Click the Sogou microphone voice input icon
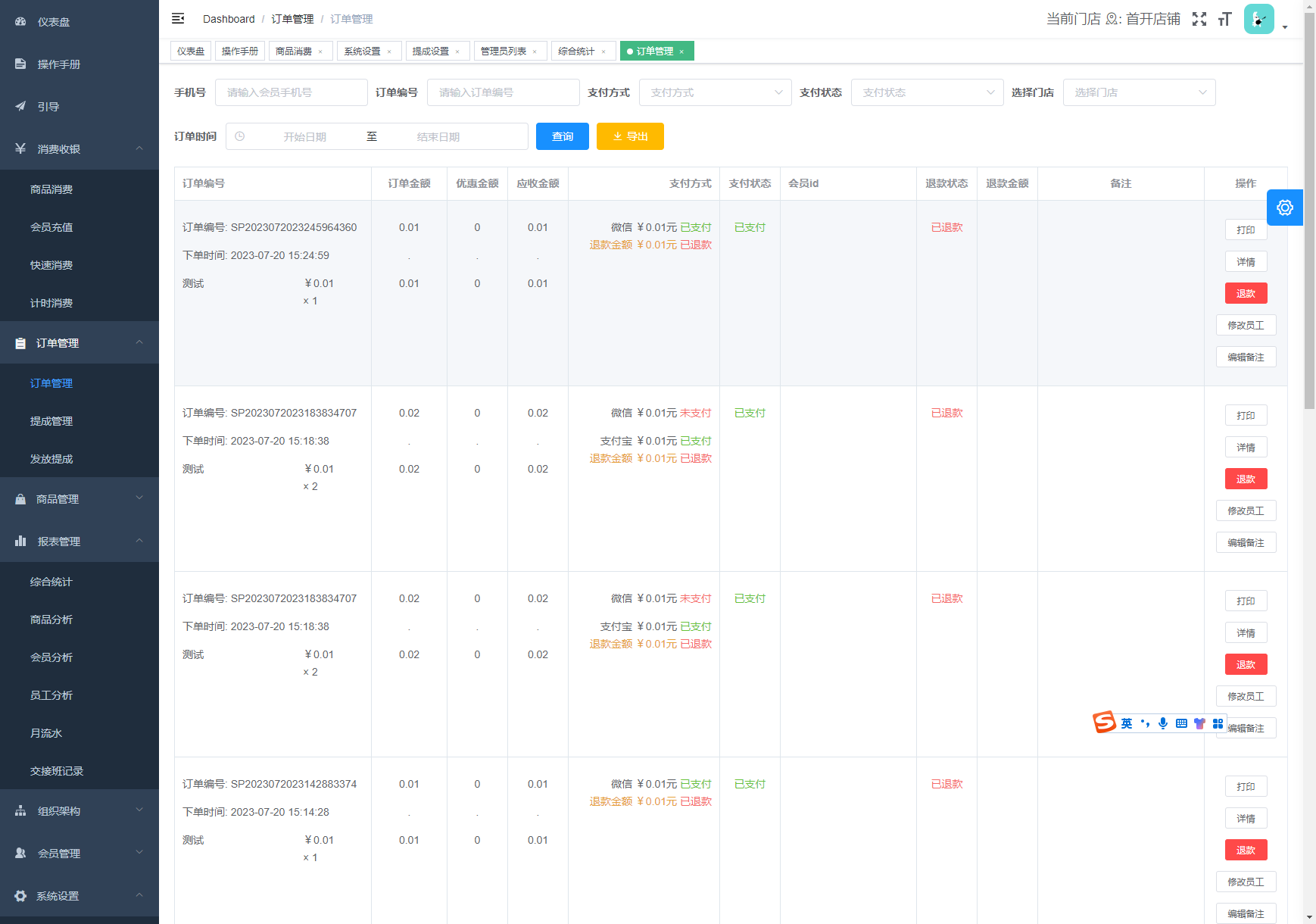This screenshot has height=924, width=1316. tap(1163, 723)
